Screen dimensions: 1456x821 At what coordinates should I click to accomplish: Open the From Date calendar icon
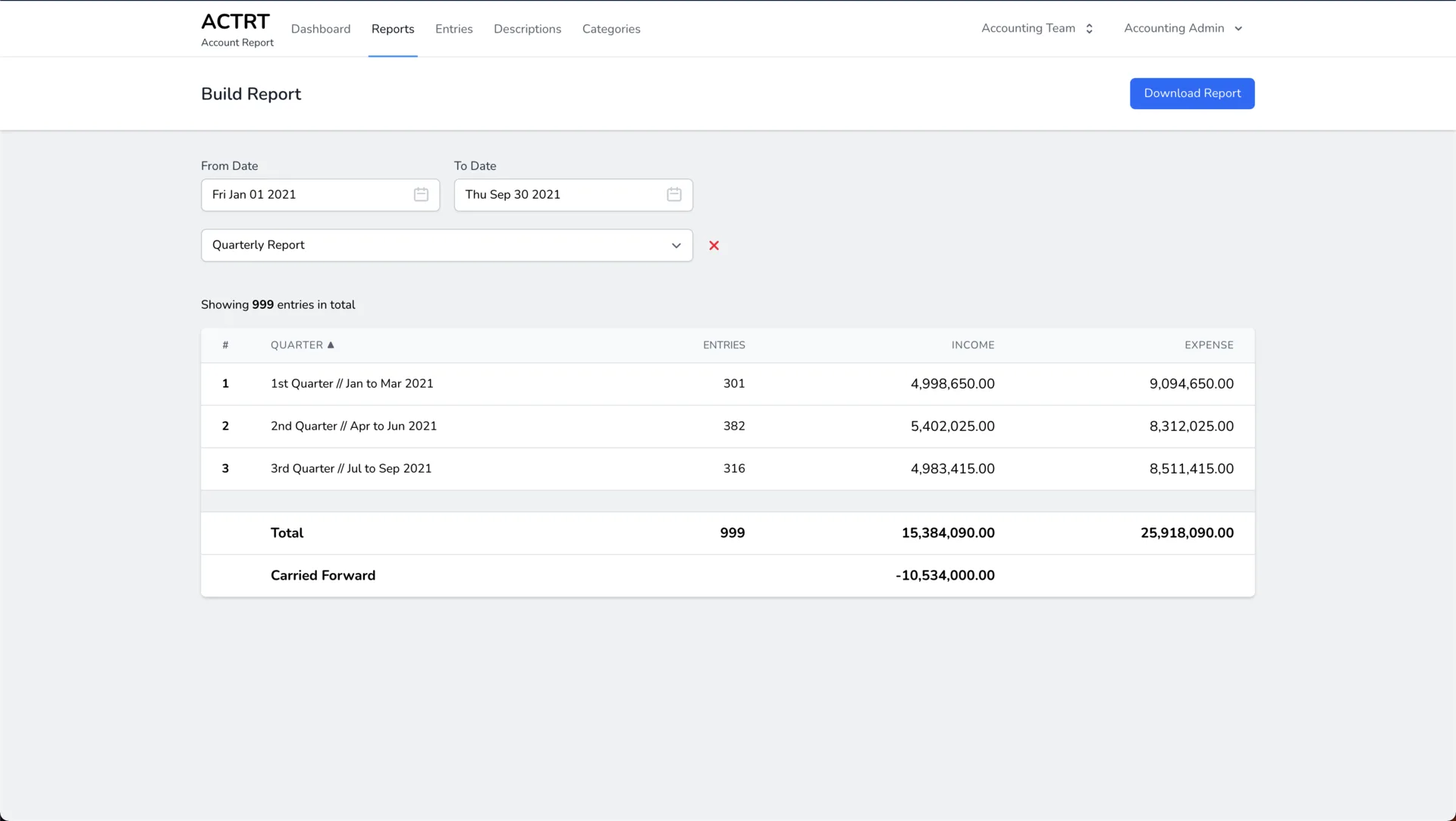(x=421, y=194)
